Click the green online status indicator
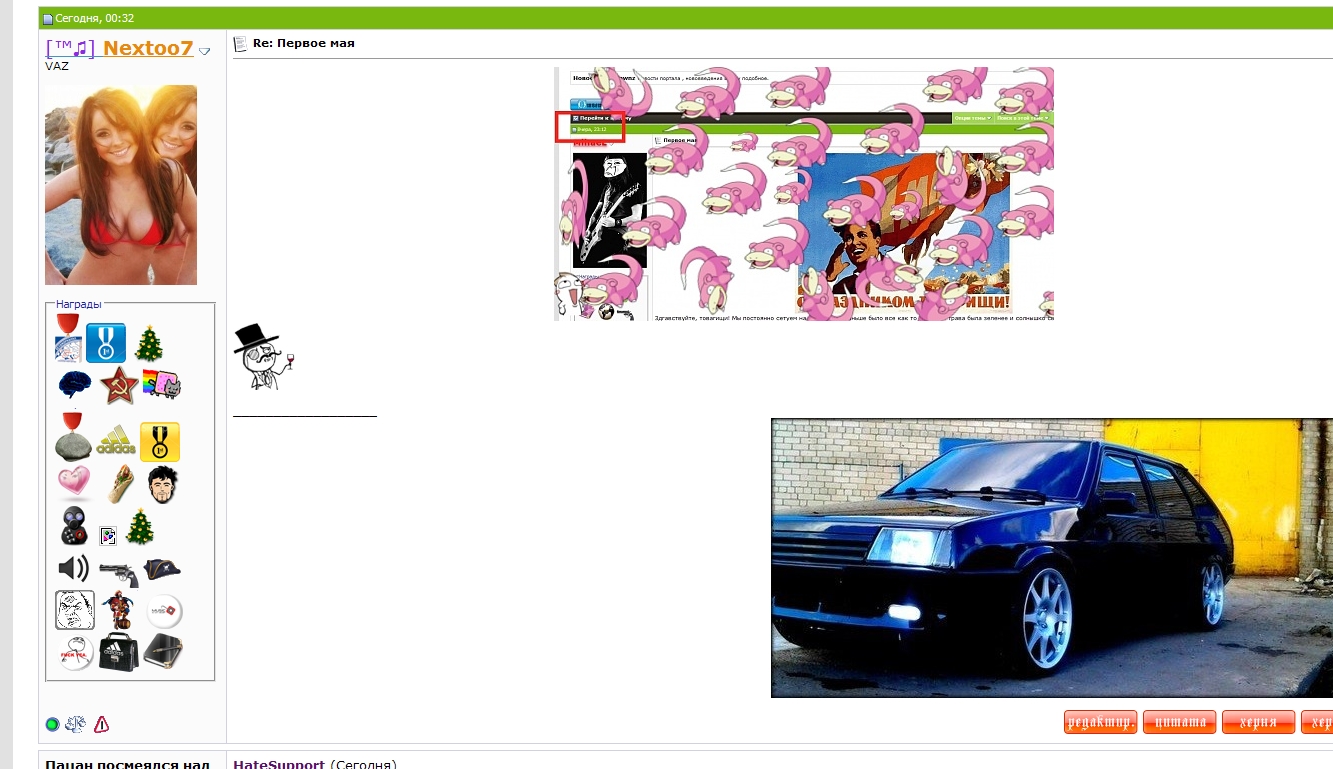 53,724
